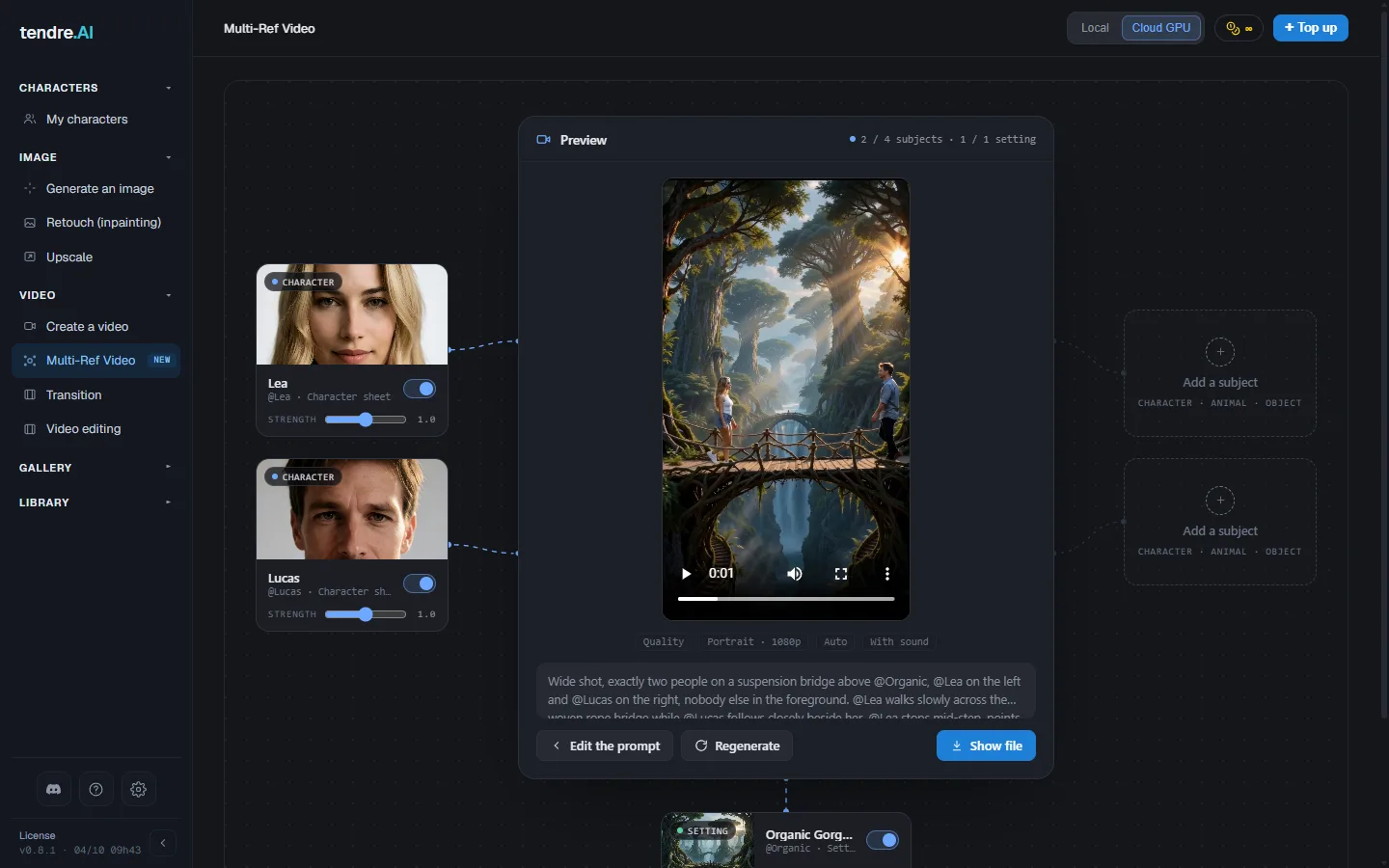The image size is (1389, 868).
Task: Select Cloud GPU processing mode
Action: pos(1161,28)
